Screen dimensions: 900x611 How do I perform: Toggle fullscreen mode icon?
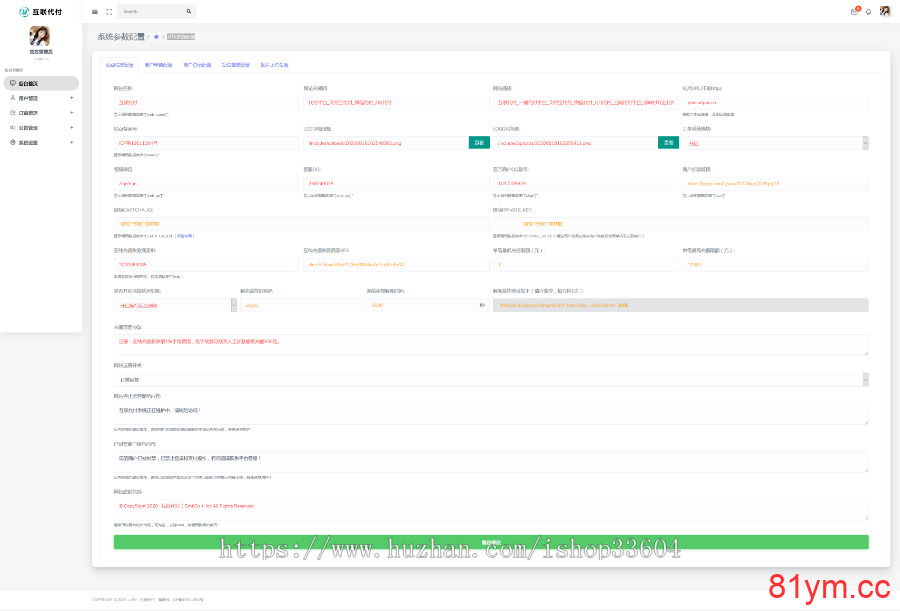[x=108, y=12]
